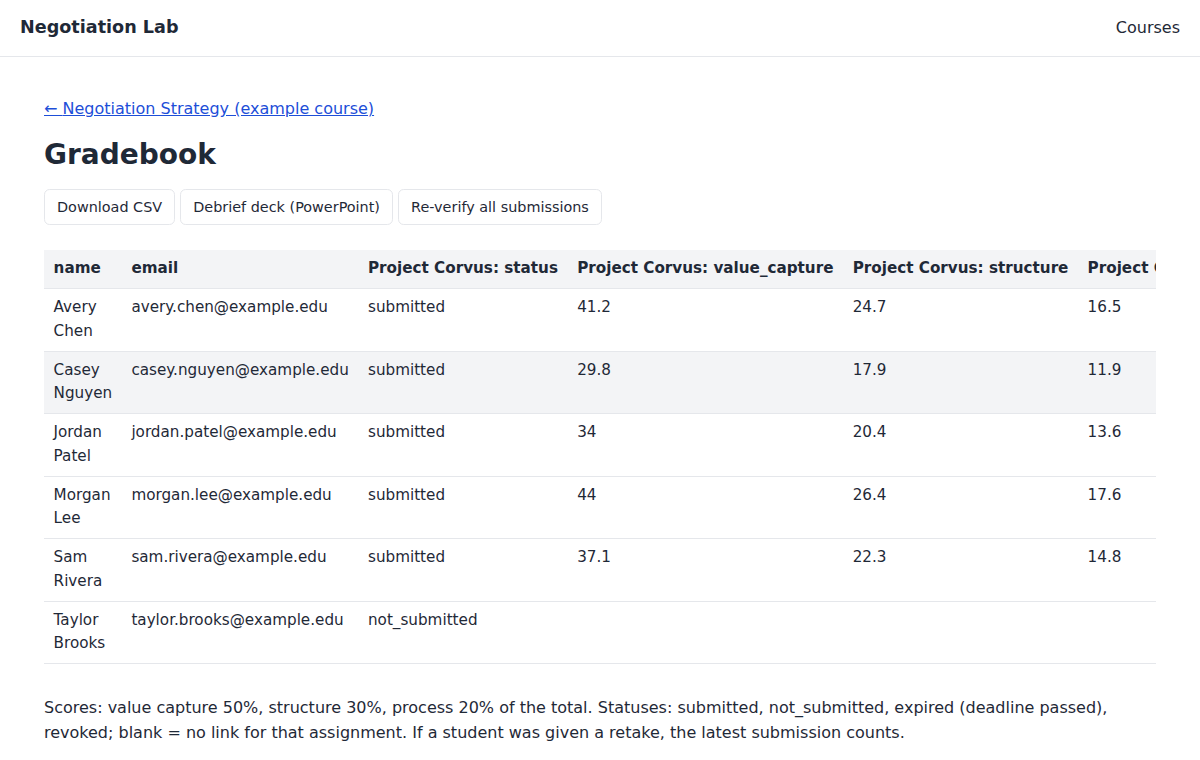This screenshot has height=760, width=1200.
Task: Select the Avery Chen name cell
Action: [83, 319]
